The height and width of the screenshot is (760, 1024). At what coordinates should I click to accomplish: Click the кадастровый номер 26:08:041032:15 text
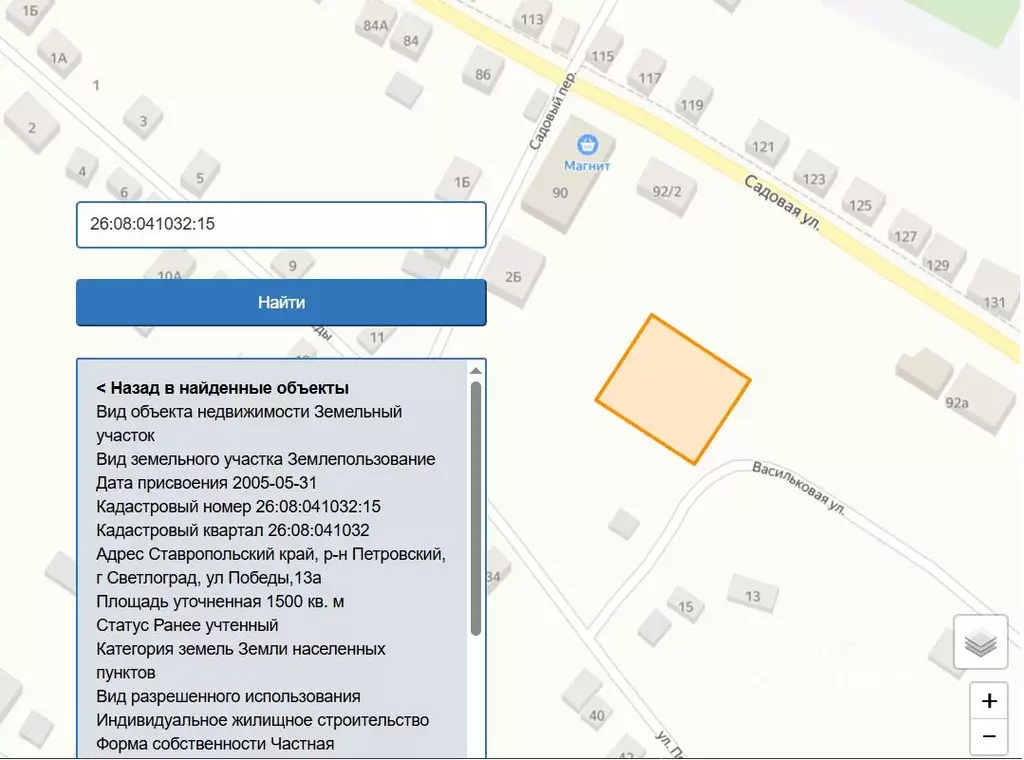[x=237, y=506]
